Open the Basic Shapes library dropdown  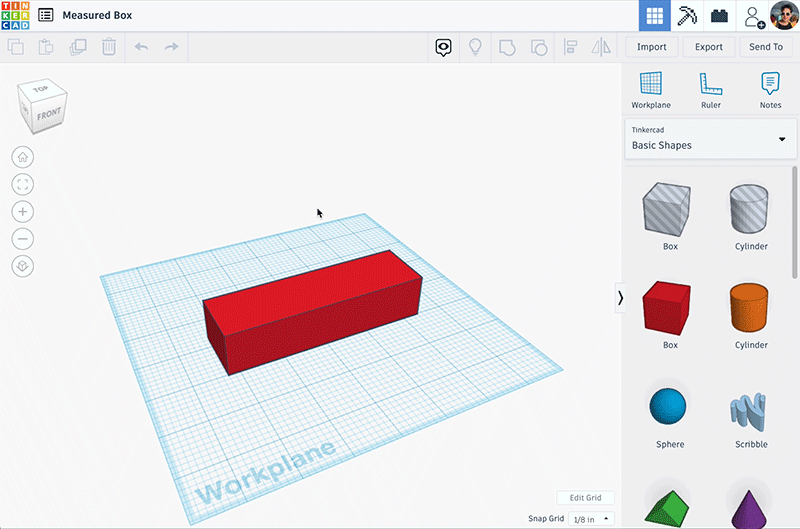710,138
